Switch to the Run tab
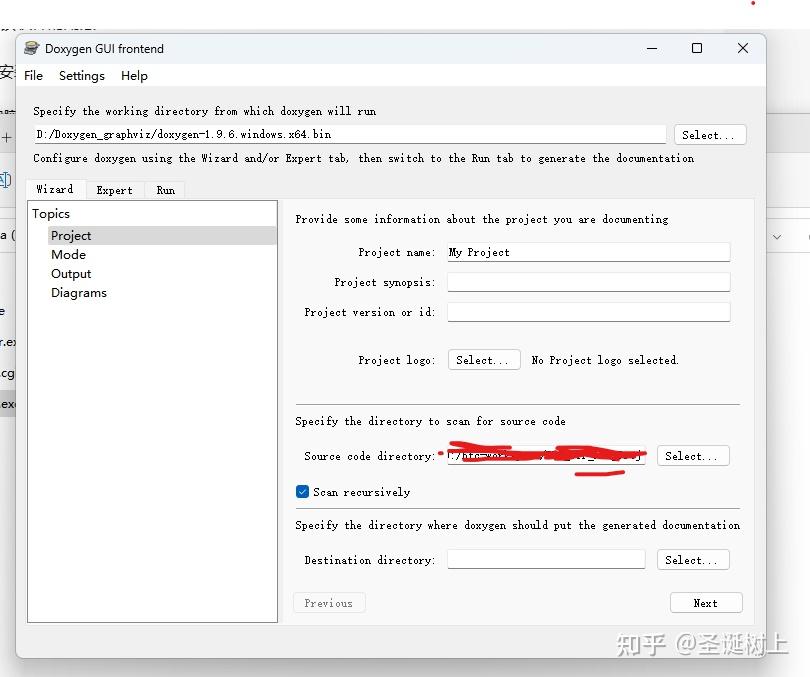 [x=165, y=190]
